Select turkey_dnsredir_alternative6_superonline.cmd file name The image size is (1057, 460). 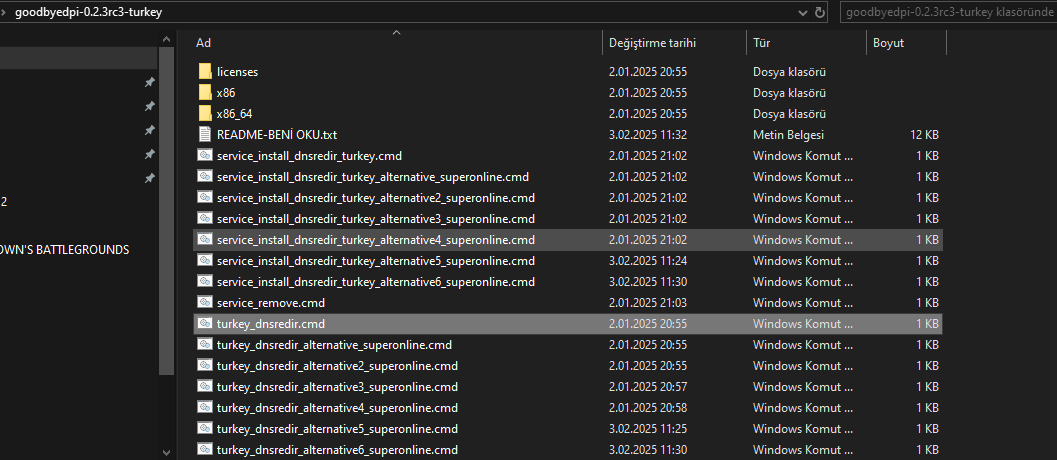[x=338, y=449]
